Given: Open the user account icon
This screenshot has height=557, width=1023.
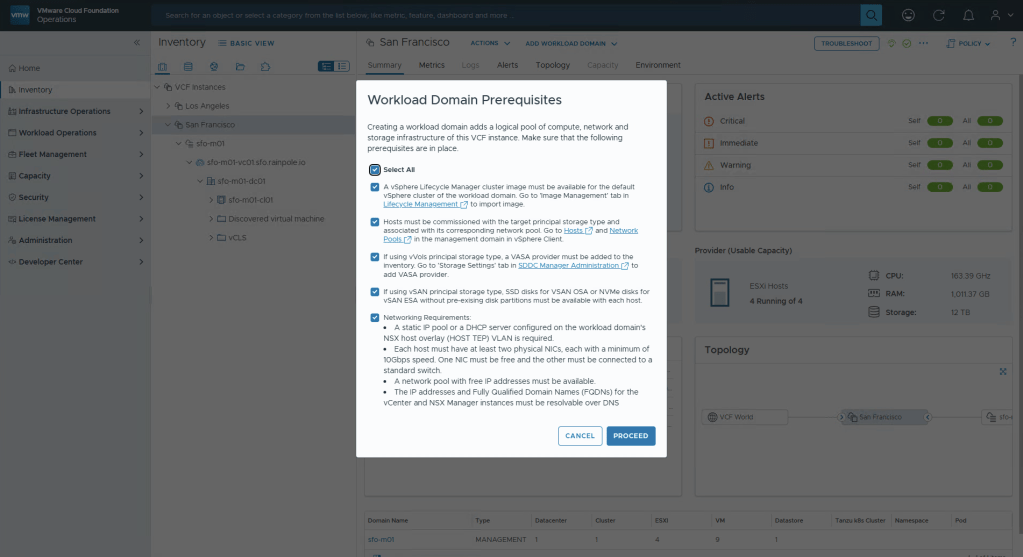Looking at the screenshot, I should (x=995, y=15).
